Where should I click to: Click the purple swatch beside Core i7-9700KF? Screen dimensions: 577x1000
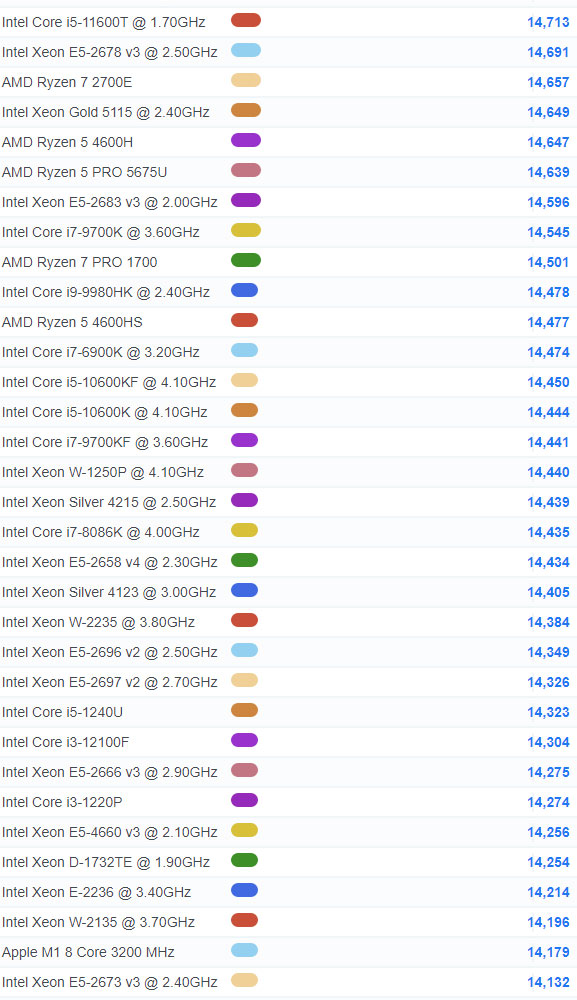244,440
